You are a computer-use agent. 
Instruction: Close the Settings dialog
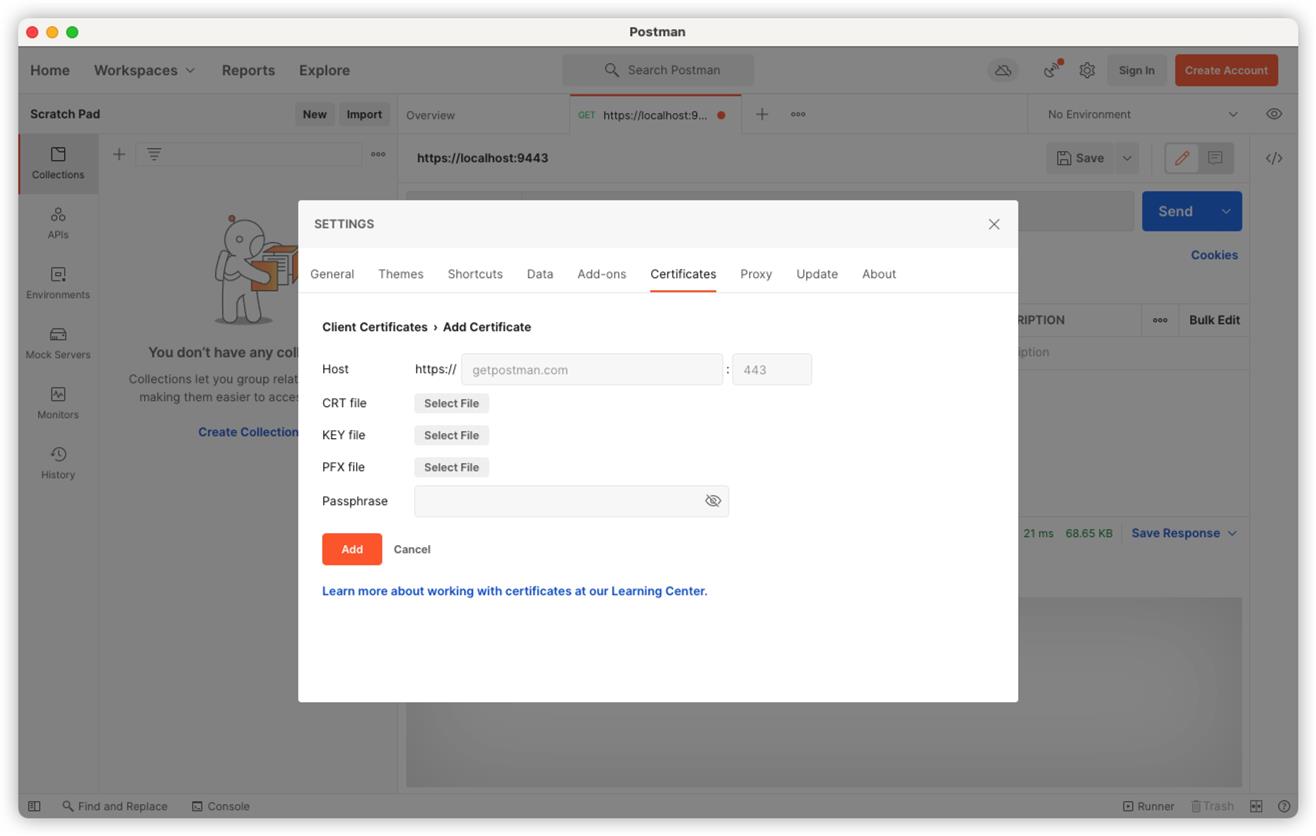coord(994,224)
